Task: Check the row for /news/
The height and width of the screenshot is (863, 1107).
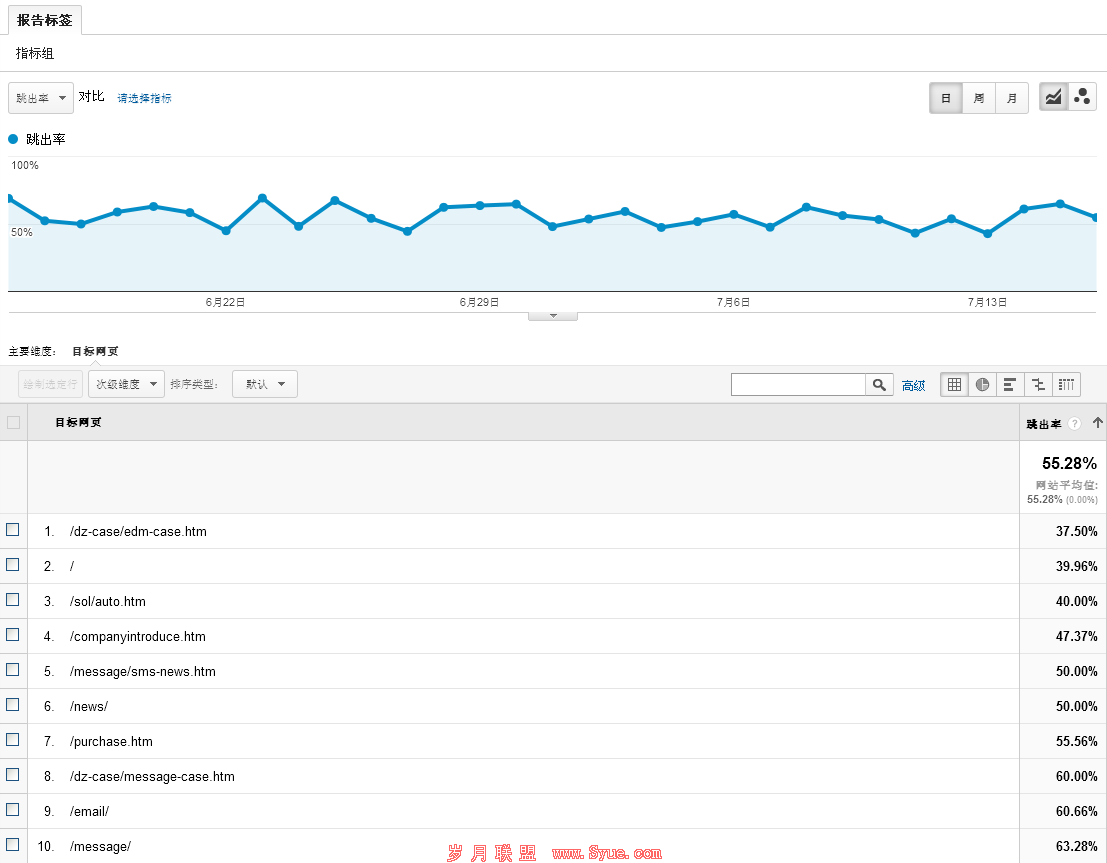Action: coord(13,705)
